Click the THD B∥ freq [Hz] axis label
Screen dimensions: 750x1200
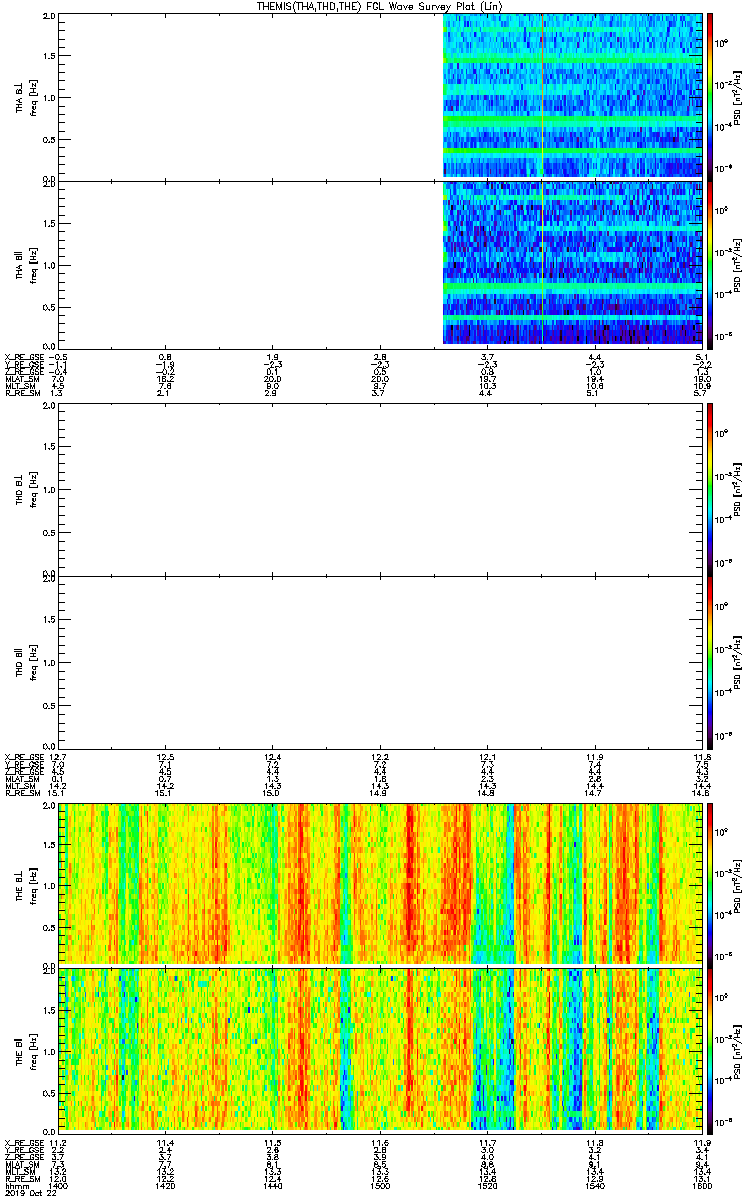[32, 662]
